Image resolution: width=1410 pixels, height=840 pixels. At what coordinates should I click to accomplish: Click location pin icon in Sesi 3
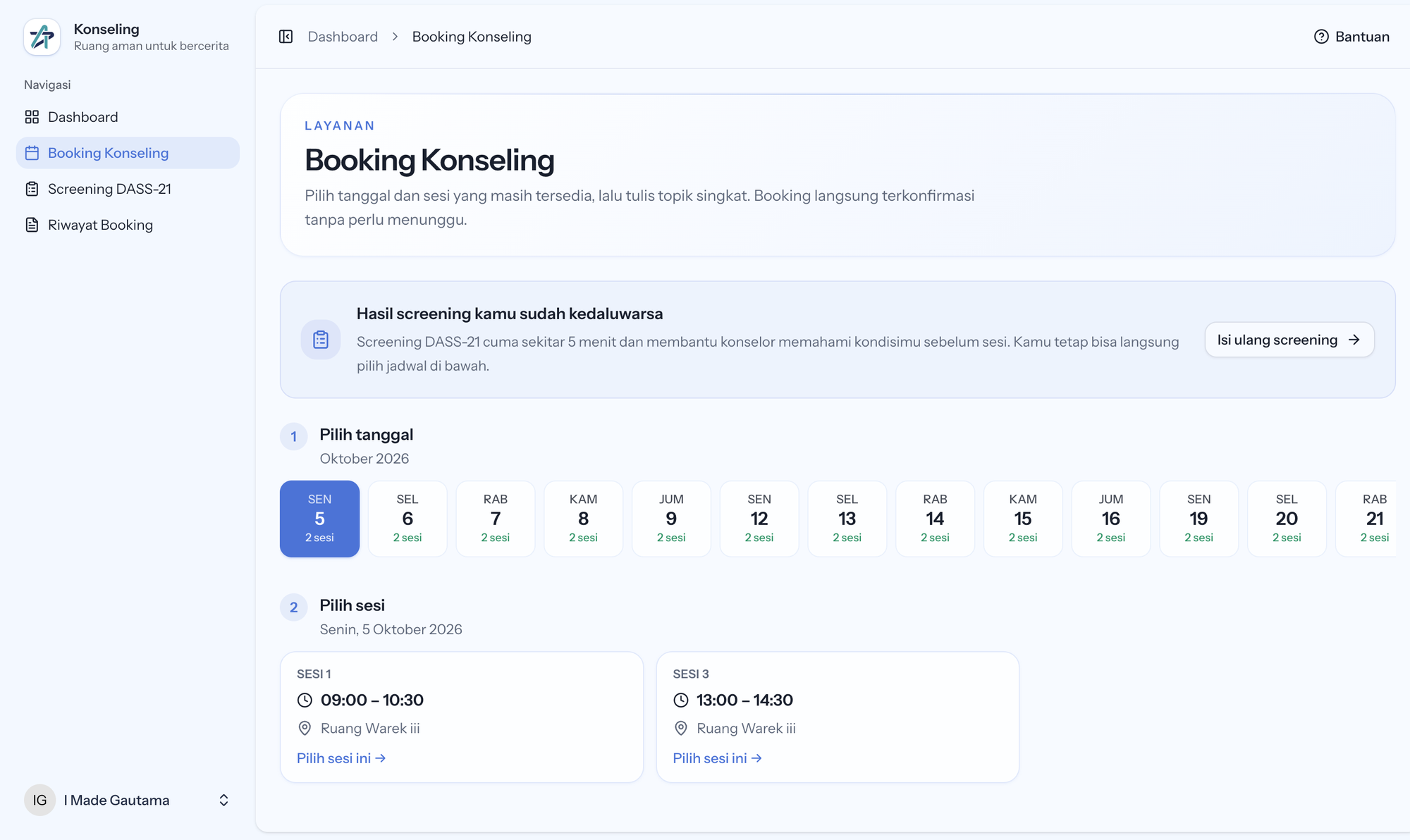680,729
